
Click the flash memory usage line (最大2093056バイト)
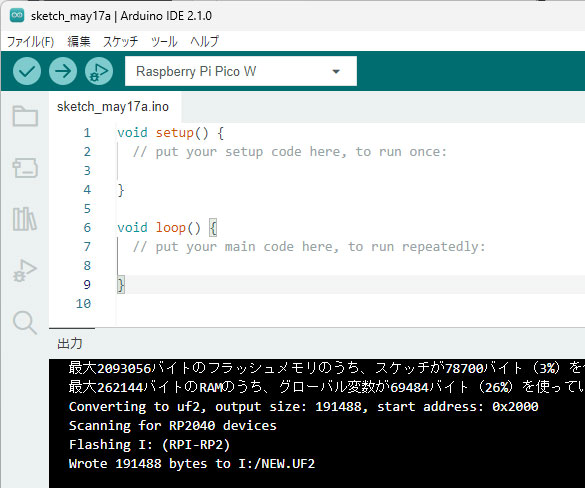pos(326,369)
